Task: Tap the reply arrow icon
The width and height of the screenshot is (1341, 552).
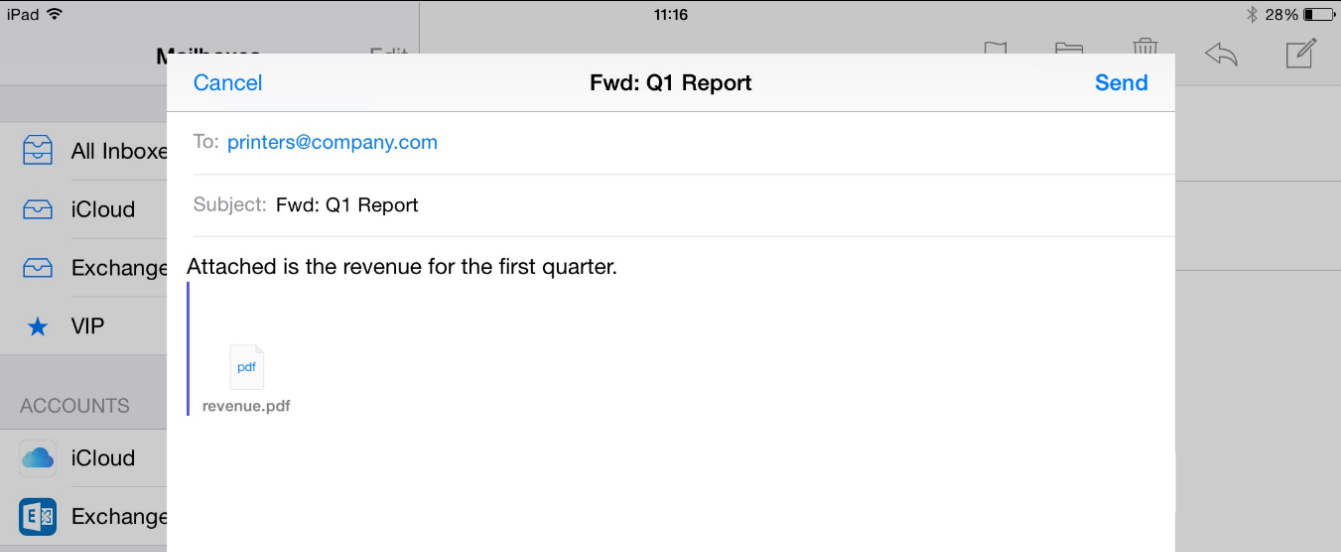Action: point(1221,54)
